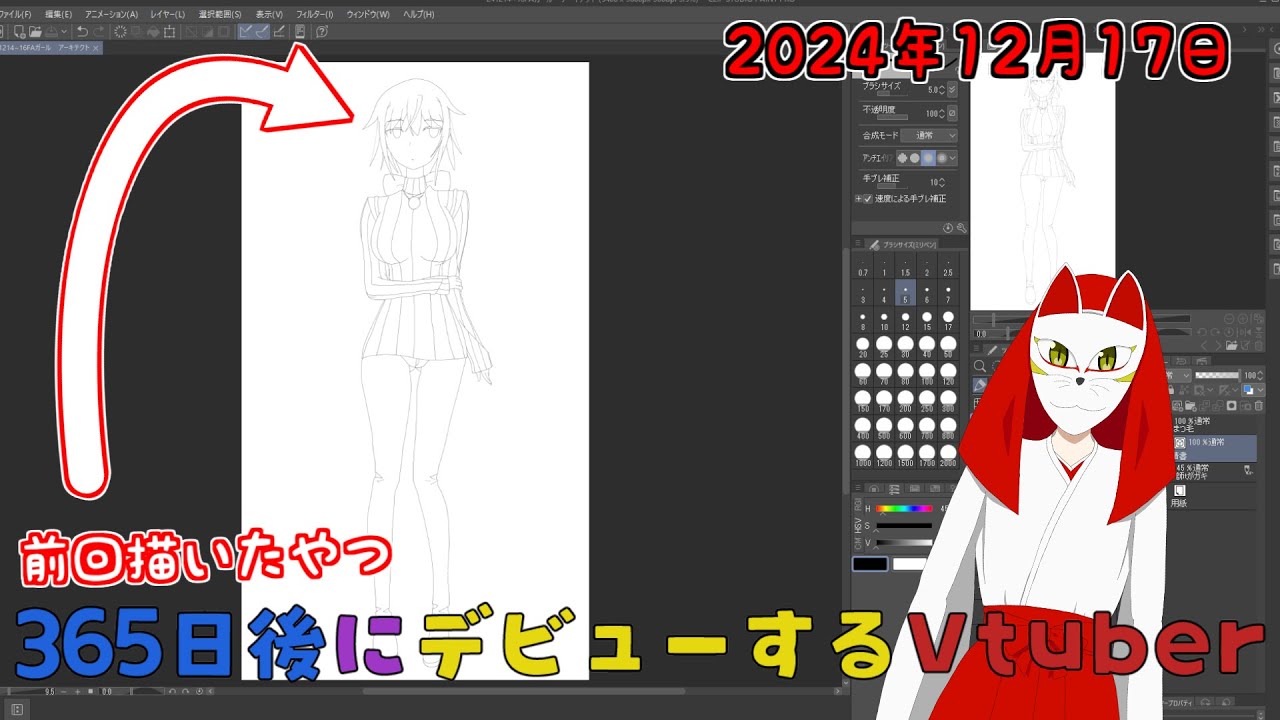Click the flip horizontal icon in the Navigator
The width and height of the screenshot is (1280, 720).
point(1244,332)
